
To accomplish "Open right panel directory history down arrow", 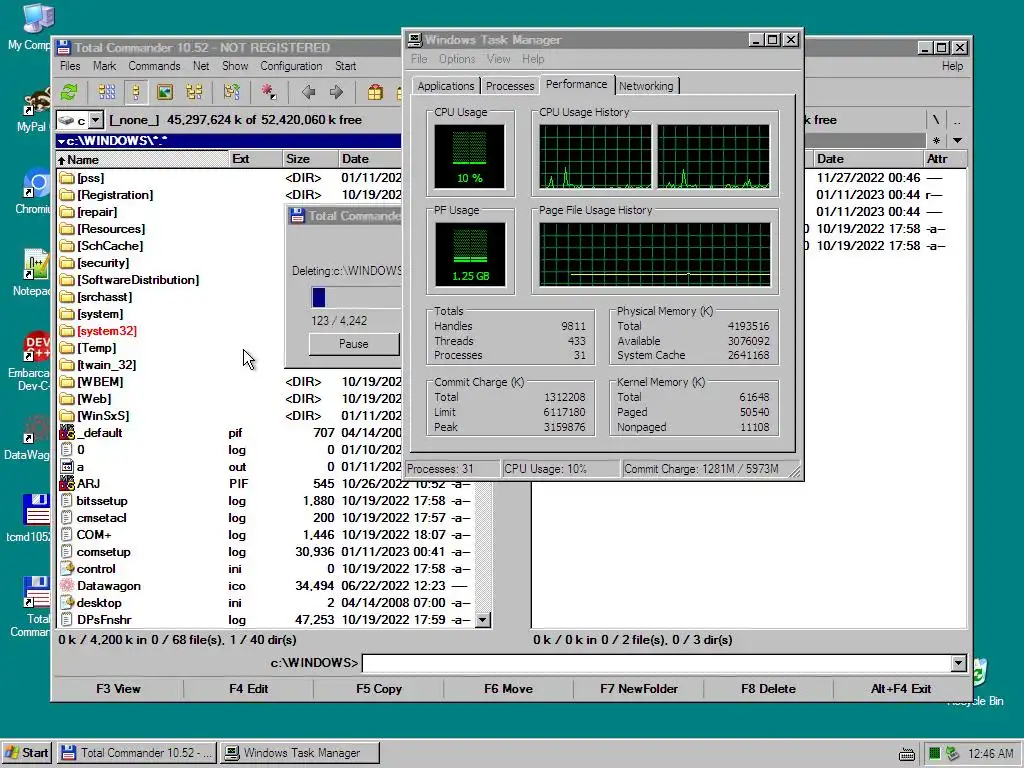I will (957, 140).
